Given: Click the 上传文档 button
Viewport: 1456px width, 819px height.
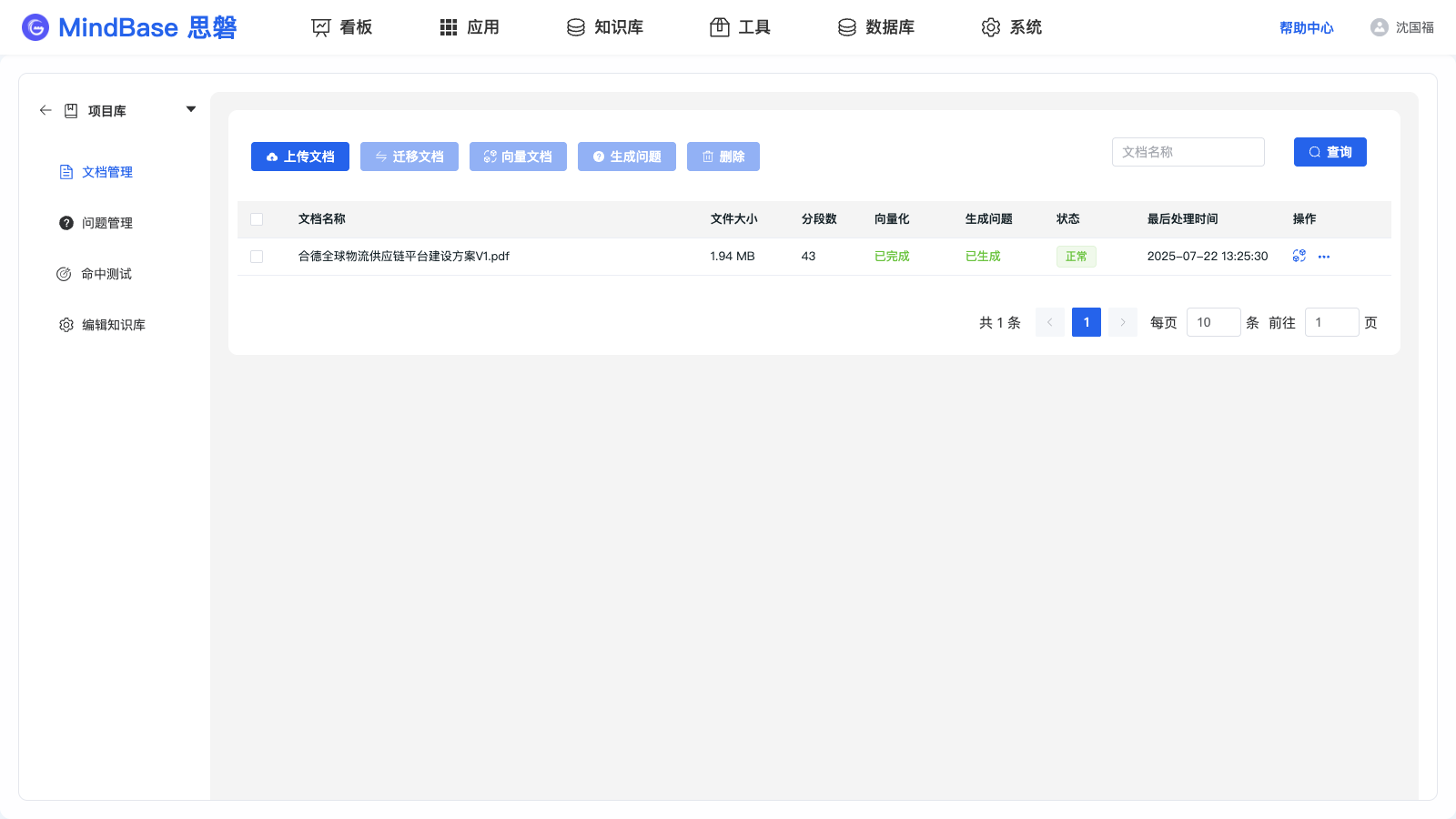Looking at the screenshot, I should [x=300, y=157].
